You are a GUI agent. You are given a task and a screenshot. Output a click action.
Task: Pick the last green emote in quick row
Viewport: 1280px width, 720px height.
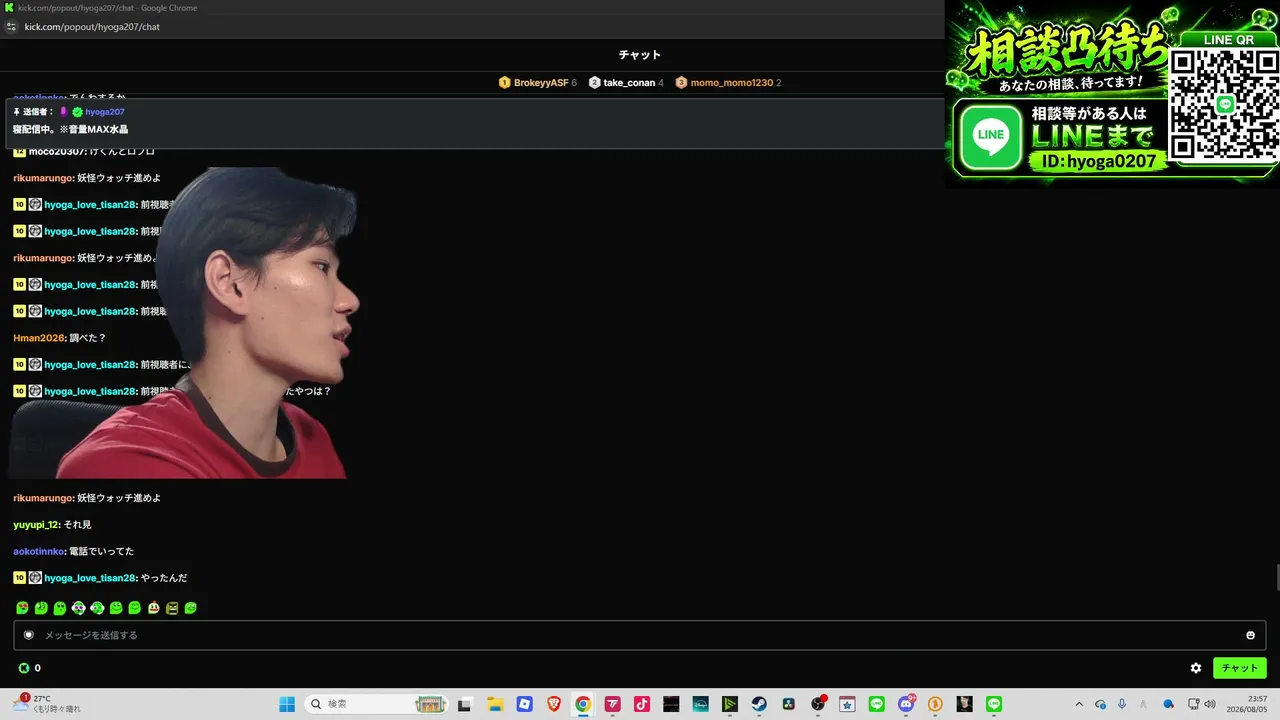[191, 608]
